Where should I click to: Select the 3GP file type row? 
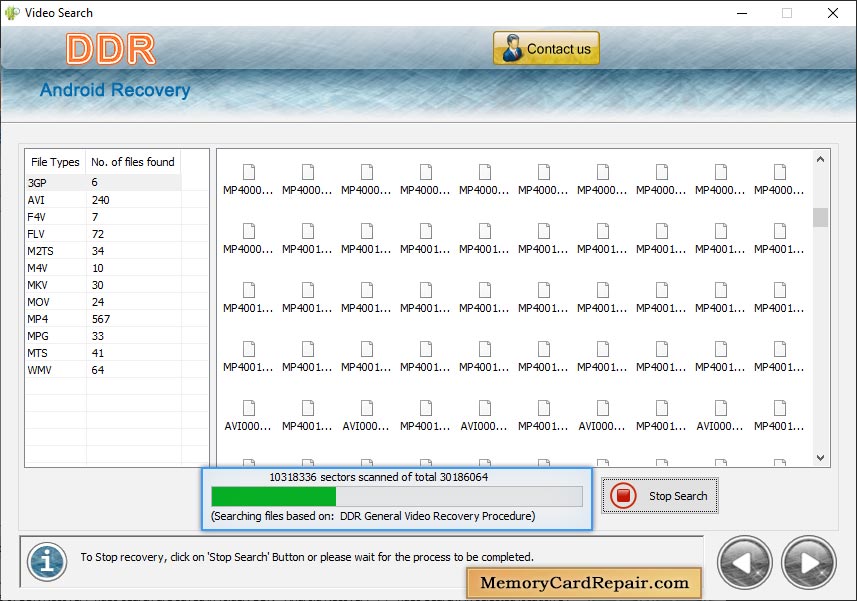click(104, 182)
